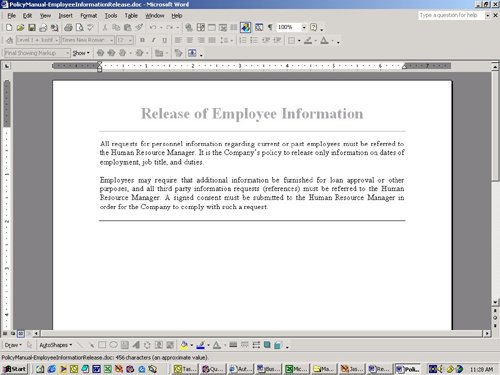500x375 pixels.
Task: Open the Format menu
Action: tap(89, 16)
